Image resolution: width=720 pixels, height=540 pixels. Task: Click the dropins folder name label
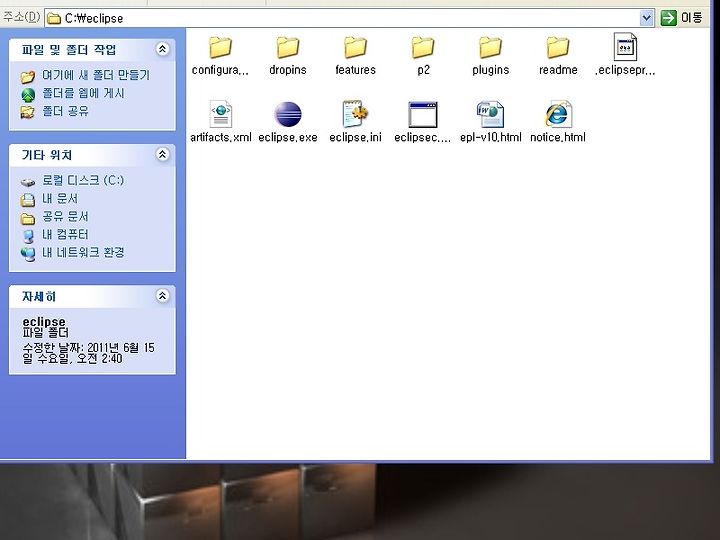pyautogui.click(x=288, y=70)
